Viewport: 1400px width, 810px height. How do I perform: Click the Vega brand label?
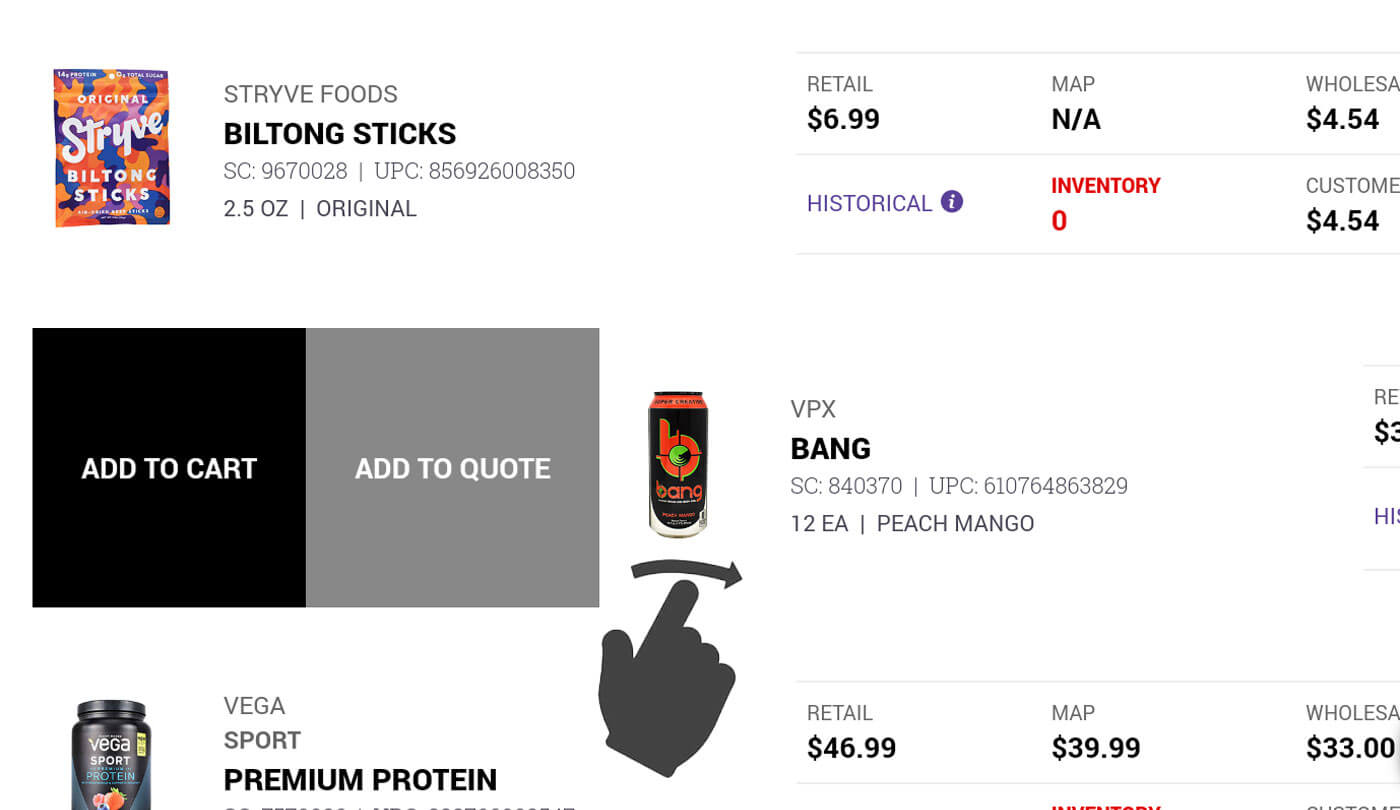pos(254,706)
